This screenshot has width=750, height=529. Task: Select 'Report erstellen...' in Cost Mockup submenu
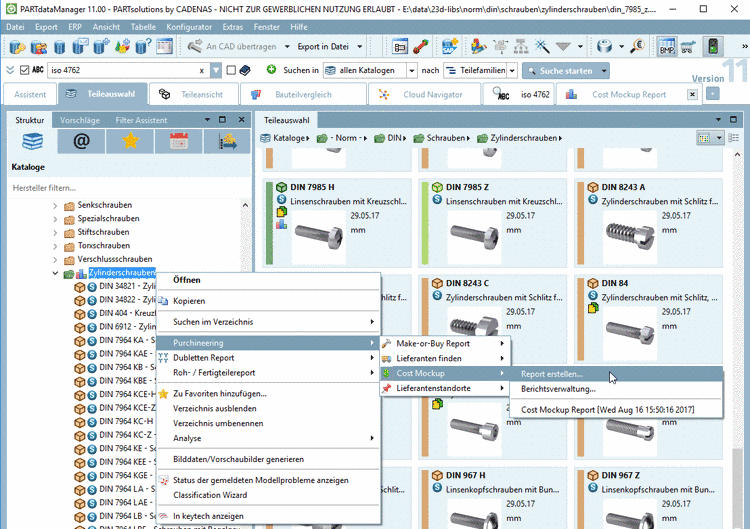[x=551, y=374]
